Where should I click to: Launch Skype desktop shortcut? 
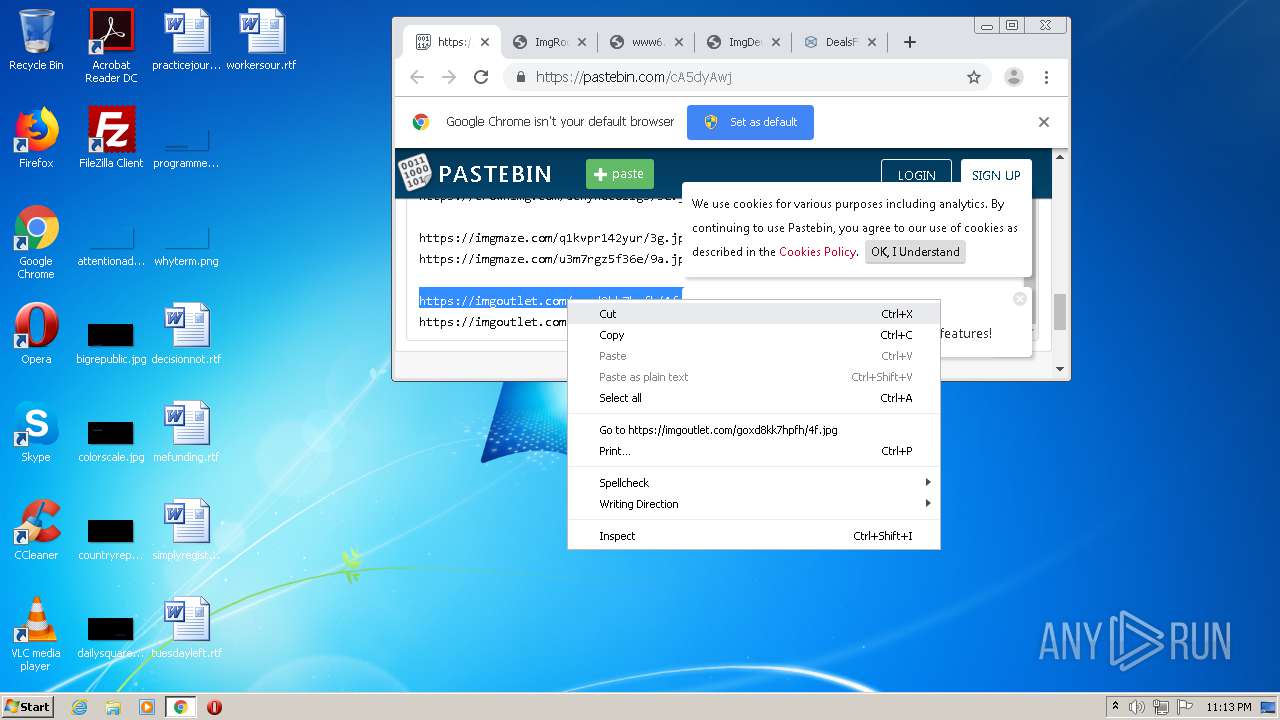click(x=36, y=432)
